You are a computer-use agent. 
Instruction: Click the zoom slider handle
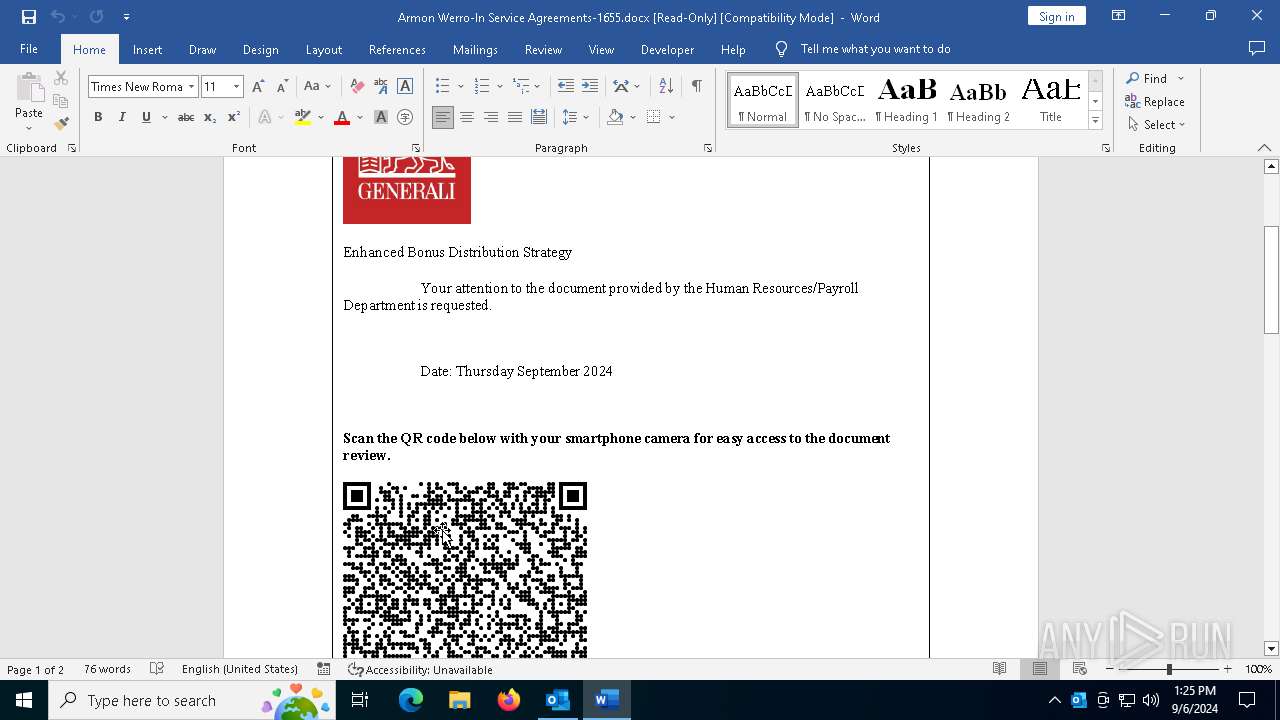tap(1169, 669)
